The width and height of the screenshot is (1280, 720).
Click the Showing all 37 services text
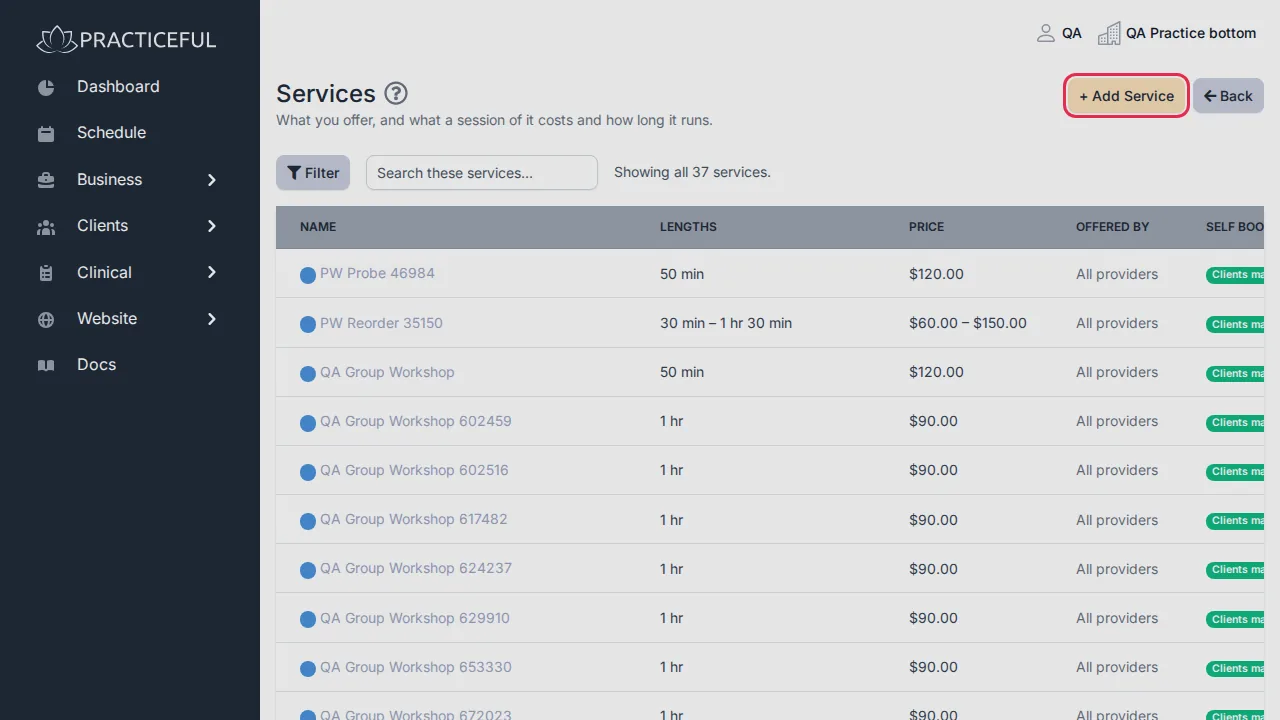692,172
